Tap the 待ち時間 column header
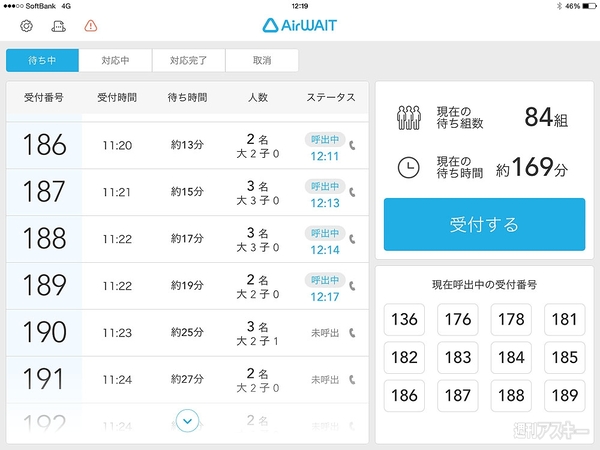The width and height of the screenshot is (600, 450). (188, 98)
